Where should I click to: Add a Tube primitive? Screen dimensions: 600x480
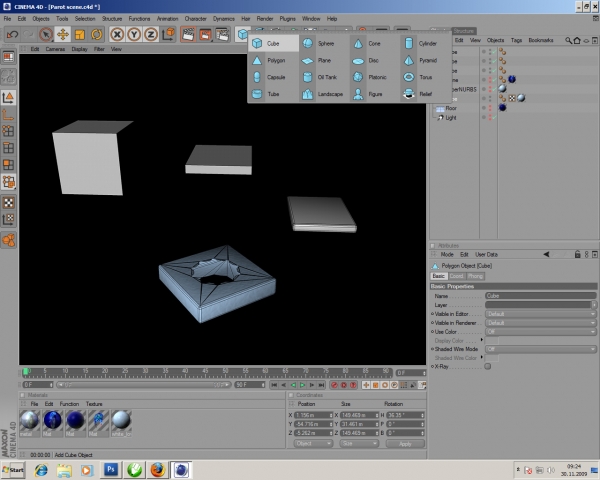point(274,94)
